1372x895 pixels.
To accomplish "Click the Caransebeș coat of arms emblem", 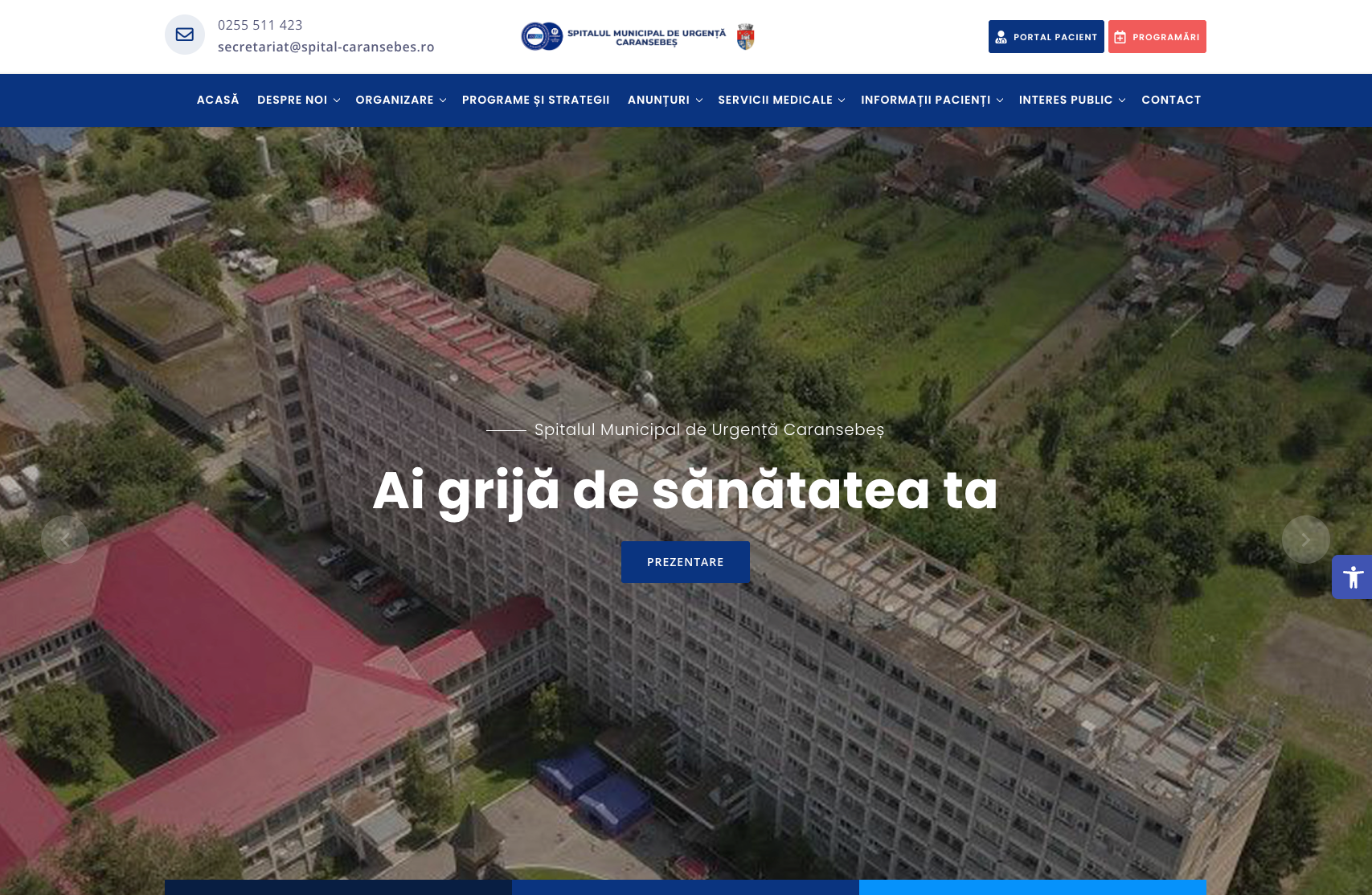I will [746, 36].
